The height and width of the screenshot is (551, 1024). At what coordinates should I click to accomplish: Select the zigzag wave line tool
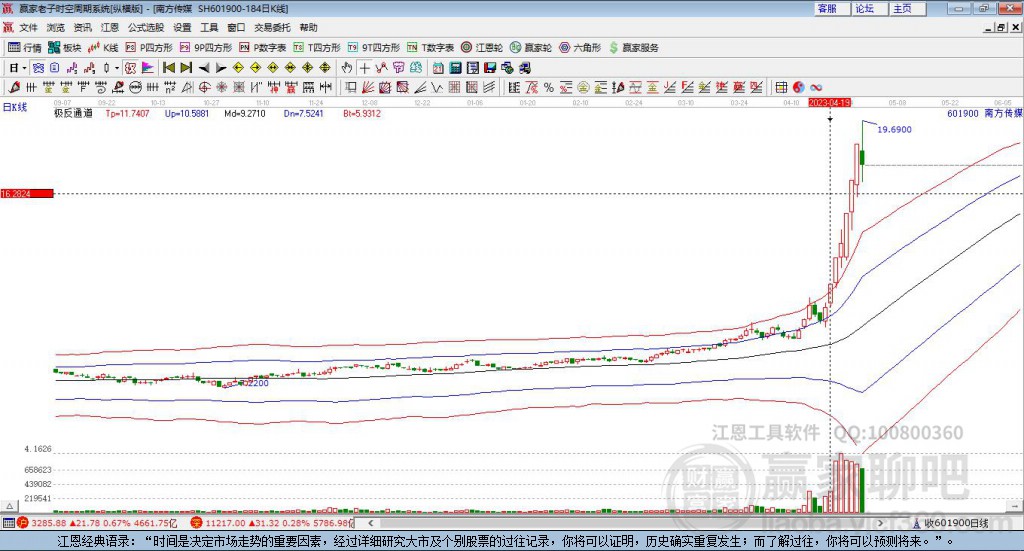(436, 87)
